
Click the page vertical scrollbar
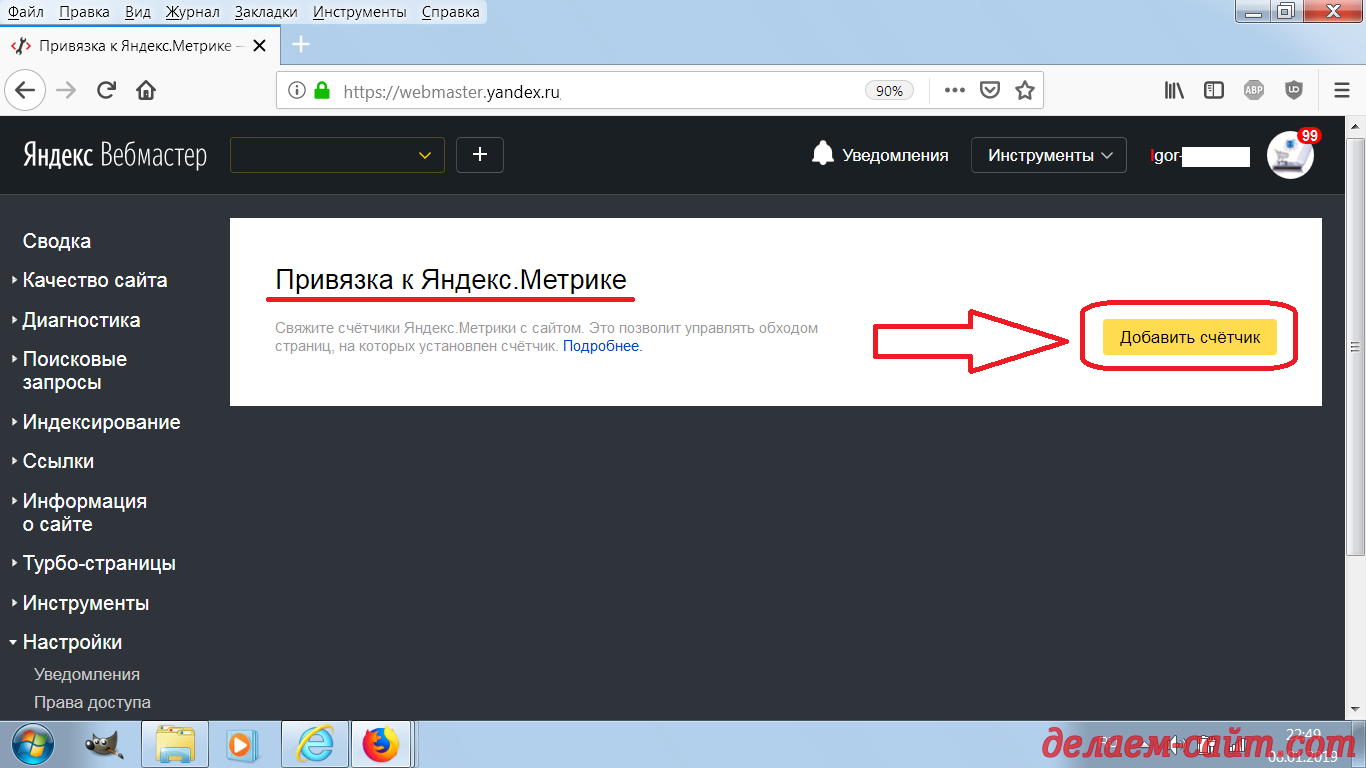(1356, 346)
